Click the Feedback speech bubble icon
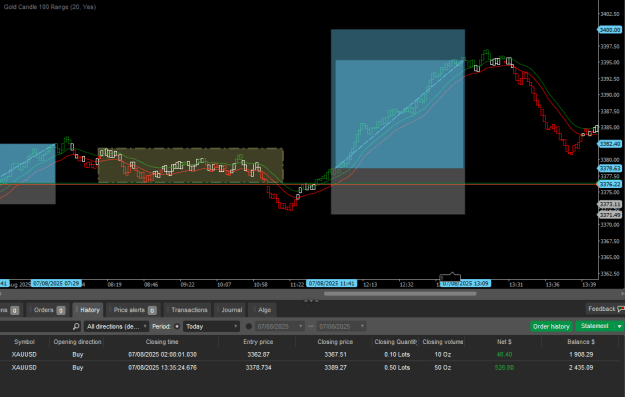 point(621,309)
